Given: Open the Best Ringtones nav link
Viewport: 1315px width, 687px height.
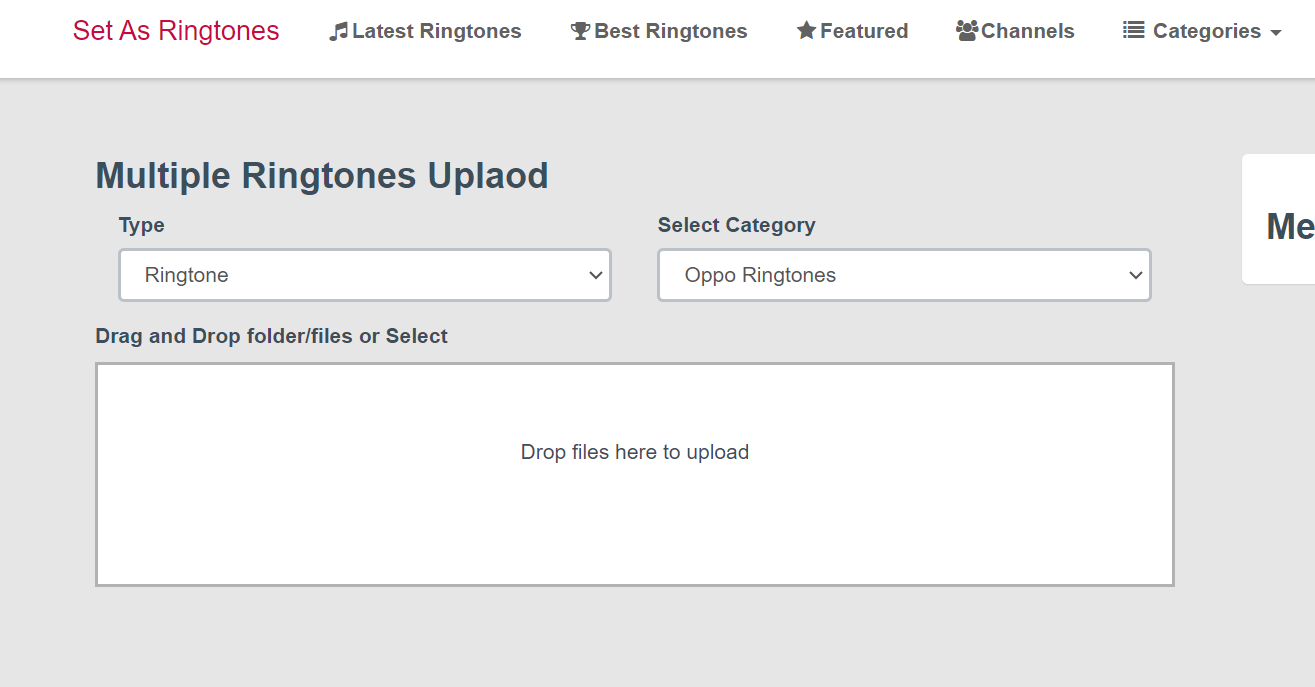Looking at the screenshot, I should point(670,32).
